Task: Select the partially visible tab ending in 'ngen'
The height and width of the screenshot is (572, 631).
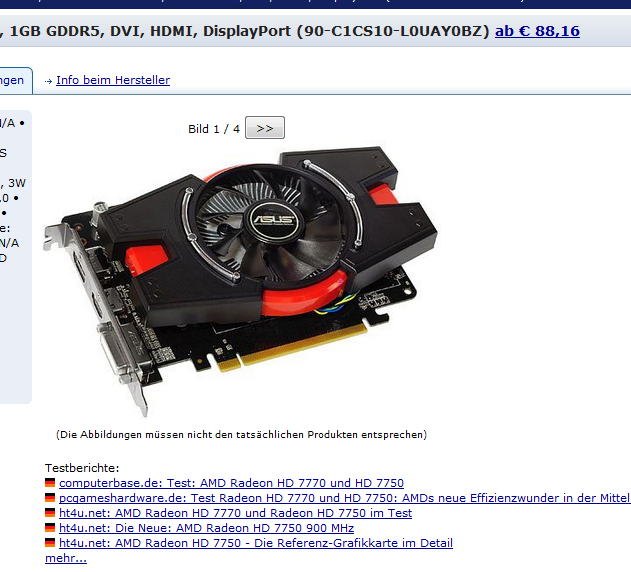Action: pyautogui.click(x=15, y=81)
